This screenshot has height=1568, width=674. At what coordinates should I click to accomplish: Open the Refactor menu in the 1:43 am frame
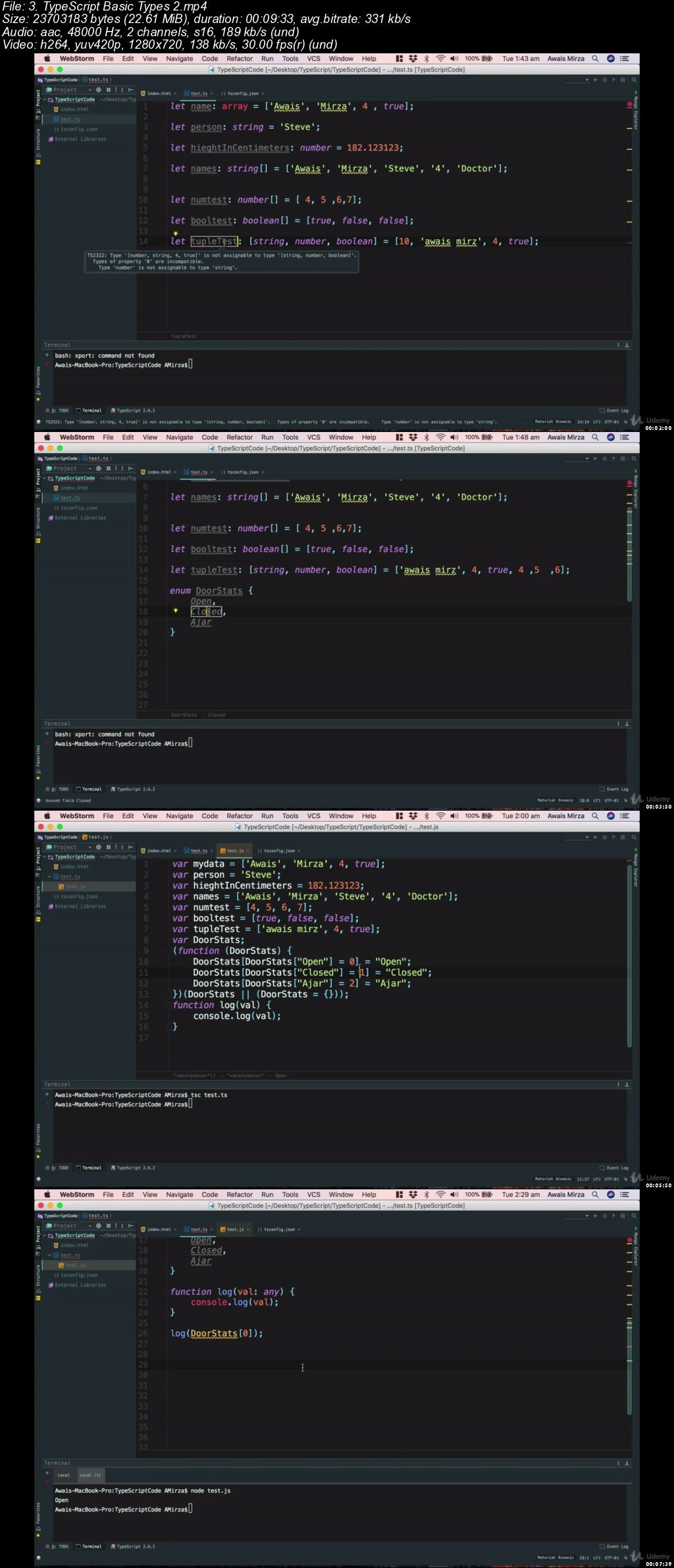[240, 59]
